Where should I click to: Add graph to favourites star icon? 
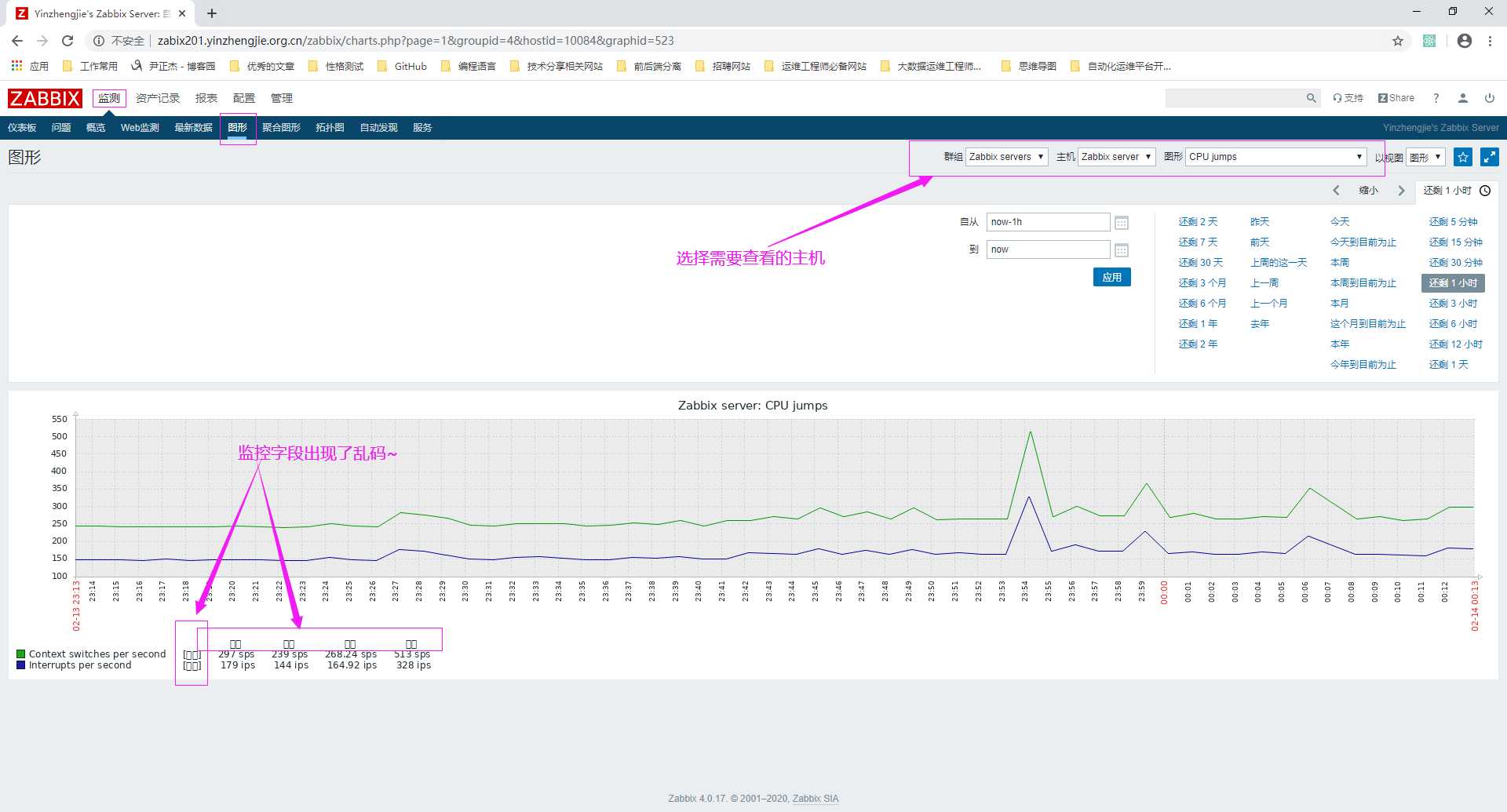1463,157
